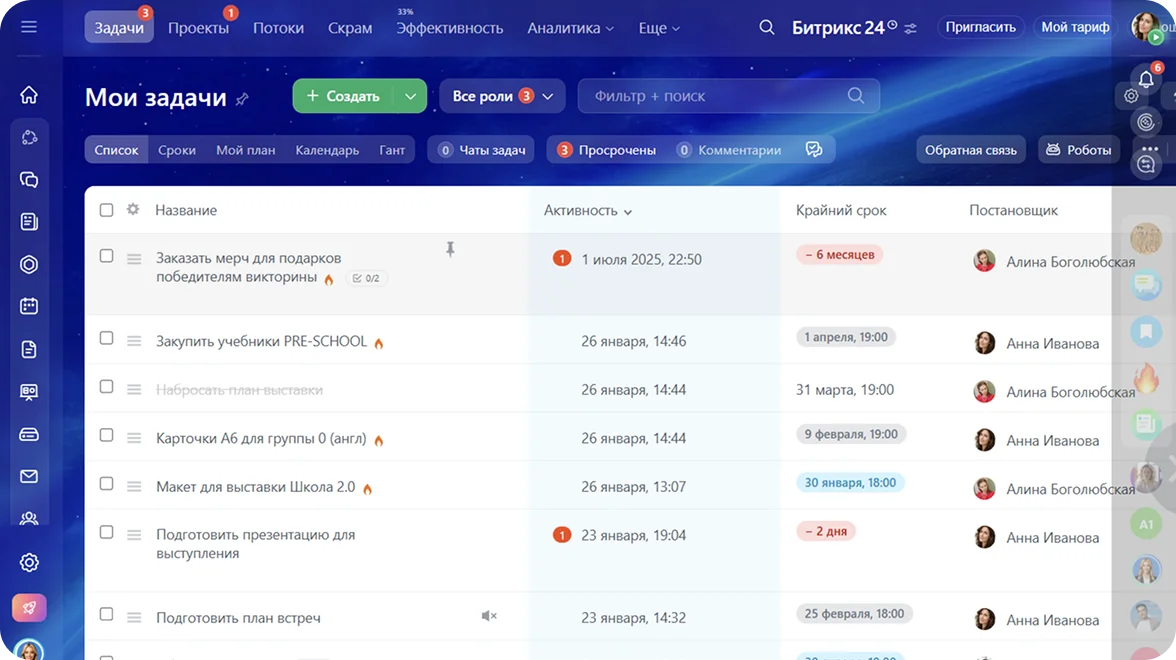Launch the rocket icon in the sidebar
Viewport: 1176px width, 660px height.
coord(29,607)
